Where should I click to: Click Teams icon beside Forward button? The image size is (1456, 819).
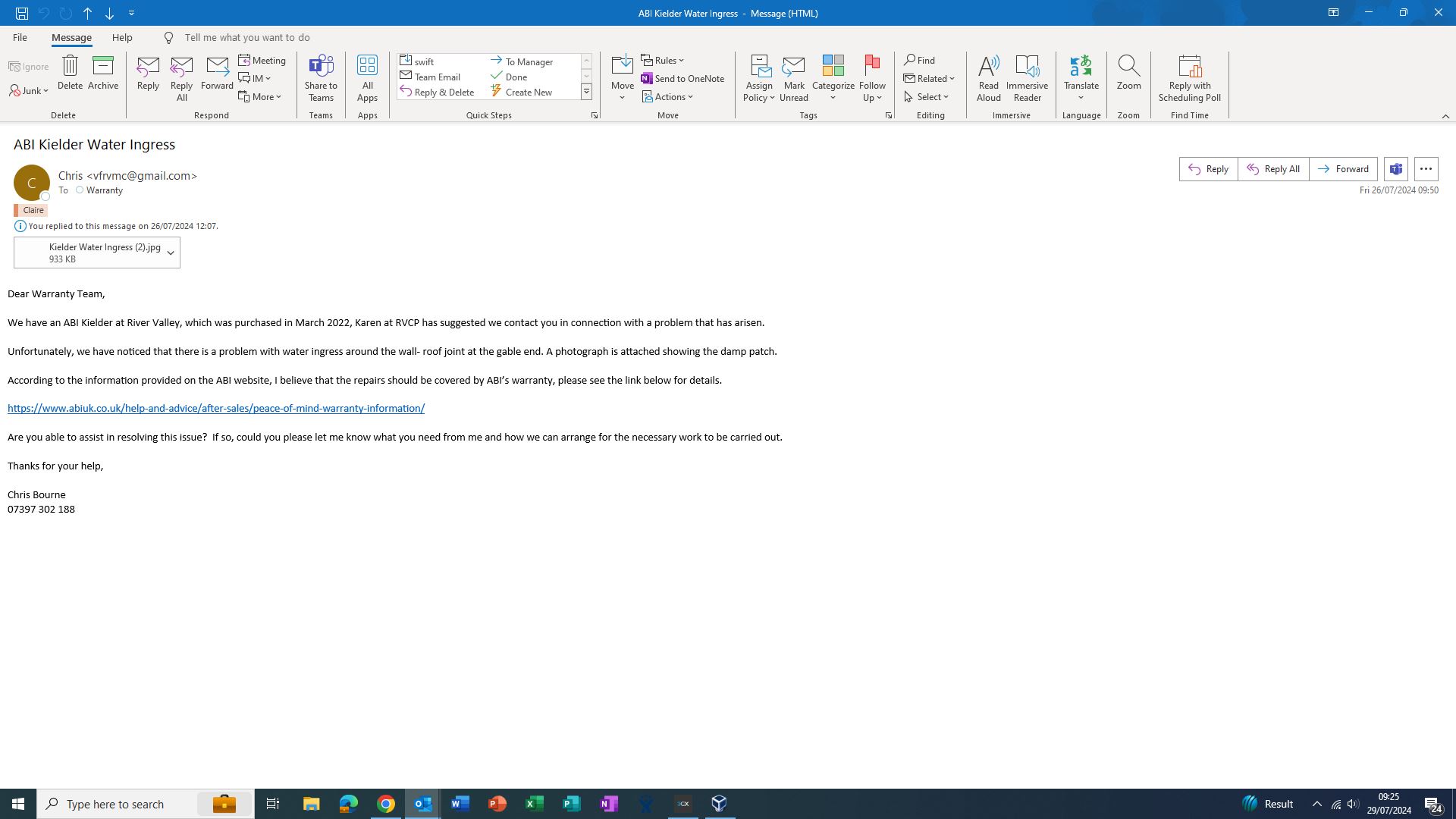click(1396, 169)
